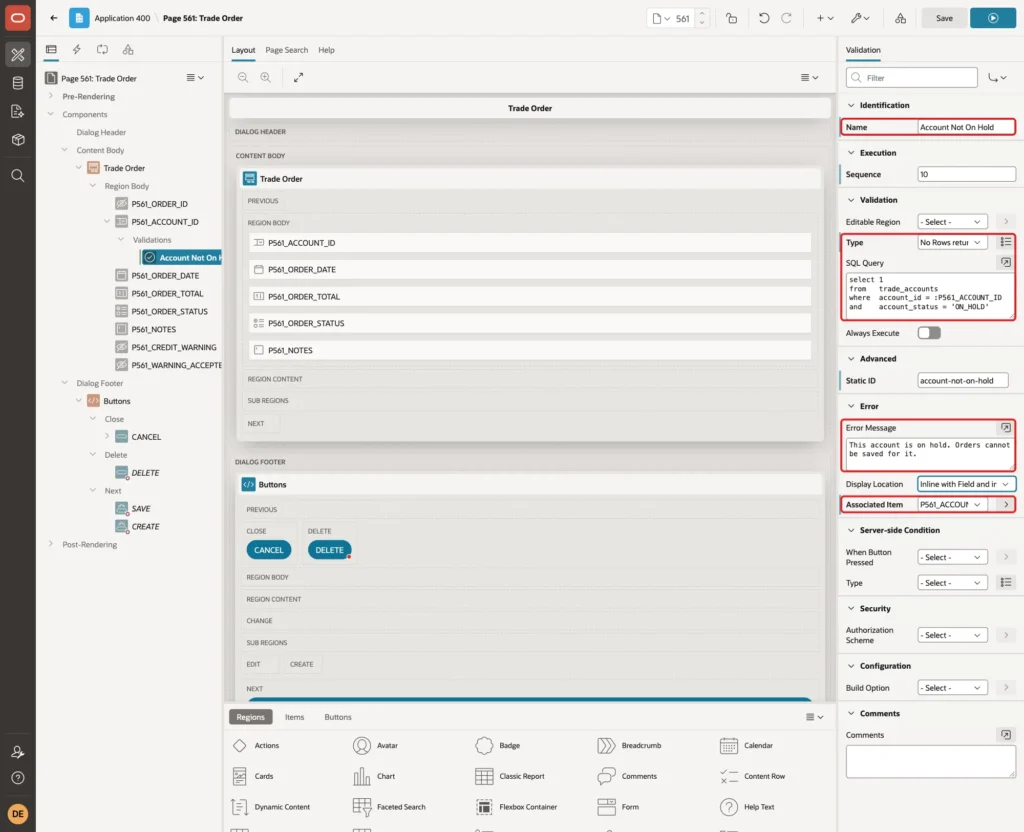Open When Button Pressed dropdown
Image resolution: width=1024 pixels, height=832 pixels.
(952, 557)
